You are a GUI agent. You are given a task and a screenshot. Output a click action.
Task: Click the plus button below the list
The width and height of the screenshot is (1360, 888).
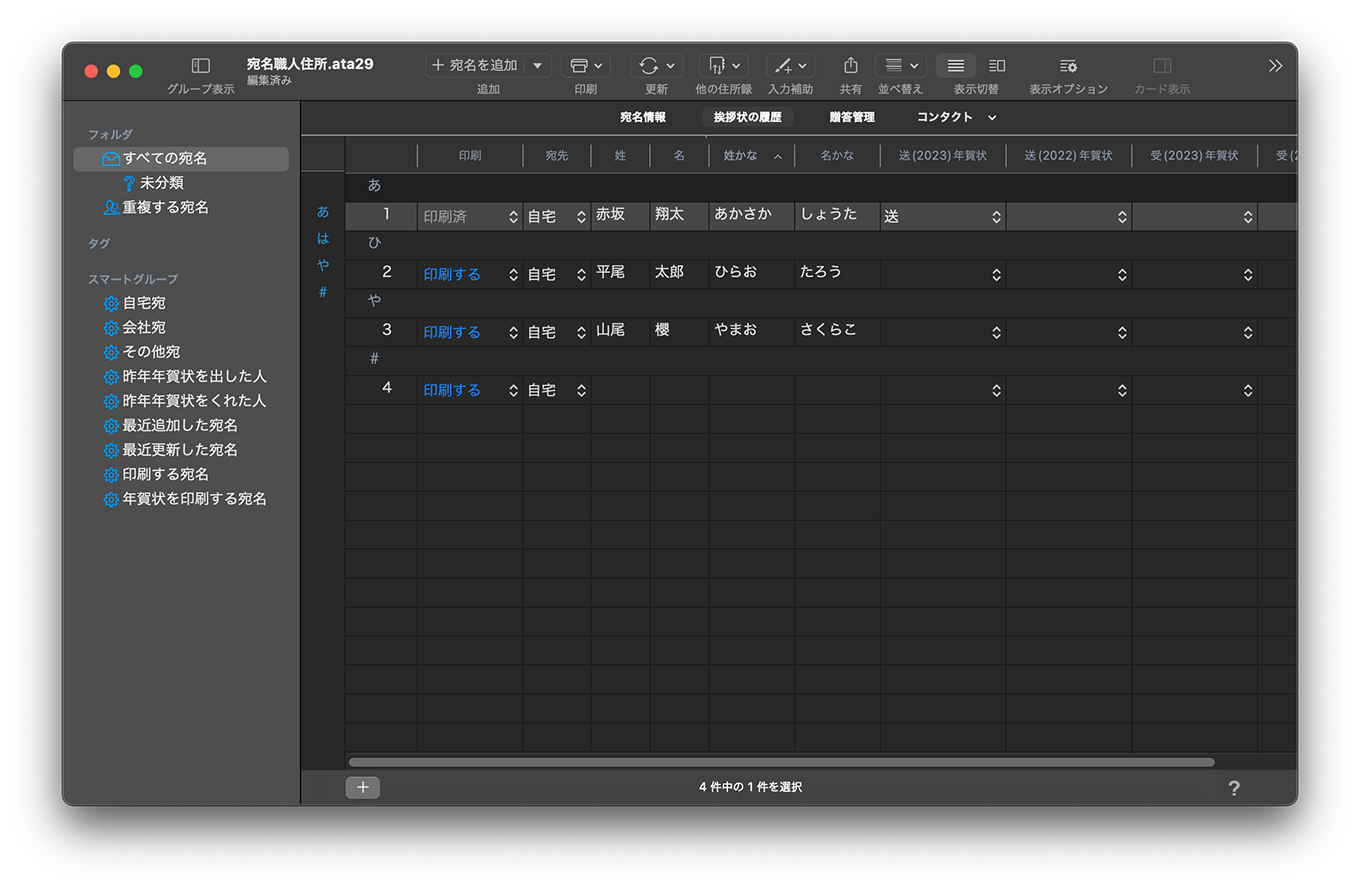click(363, 787)
